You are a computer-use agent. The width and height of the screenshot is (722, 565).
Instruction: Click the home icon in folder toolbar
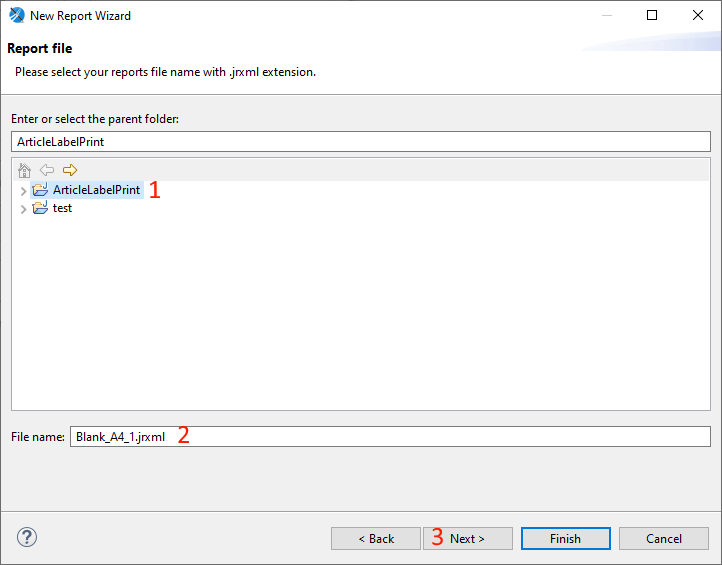pyautogui.click(x=25, y=170)
